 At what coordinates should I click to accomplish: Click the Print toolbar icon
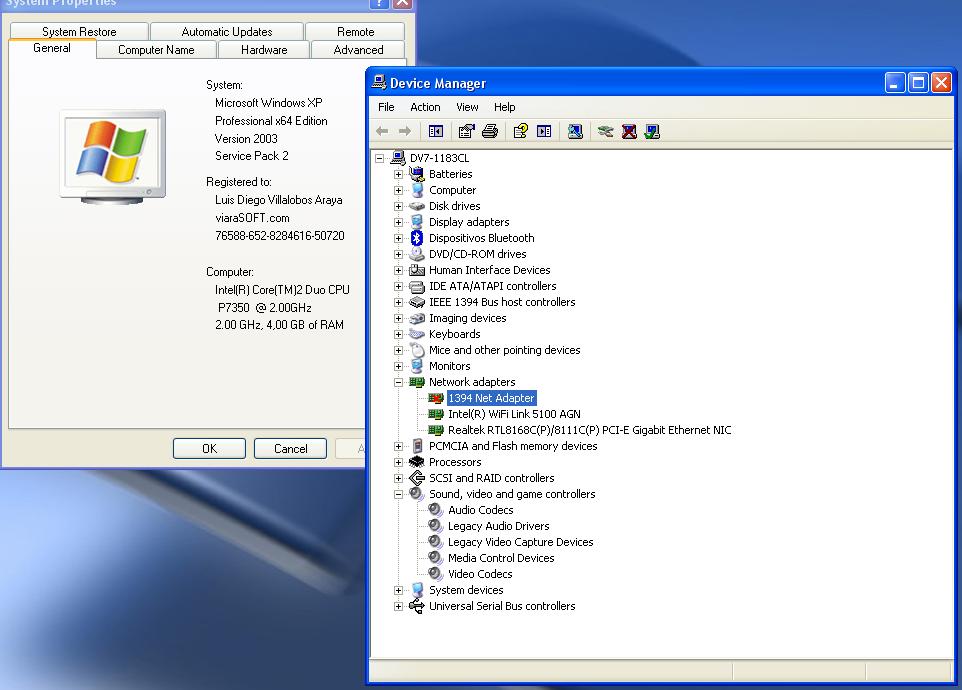(x=490, y=131)
